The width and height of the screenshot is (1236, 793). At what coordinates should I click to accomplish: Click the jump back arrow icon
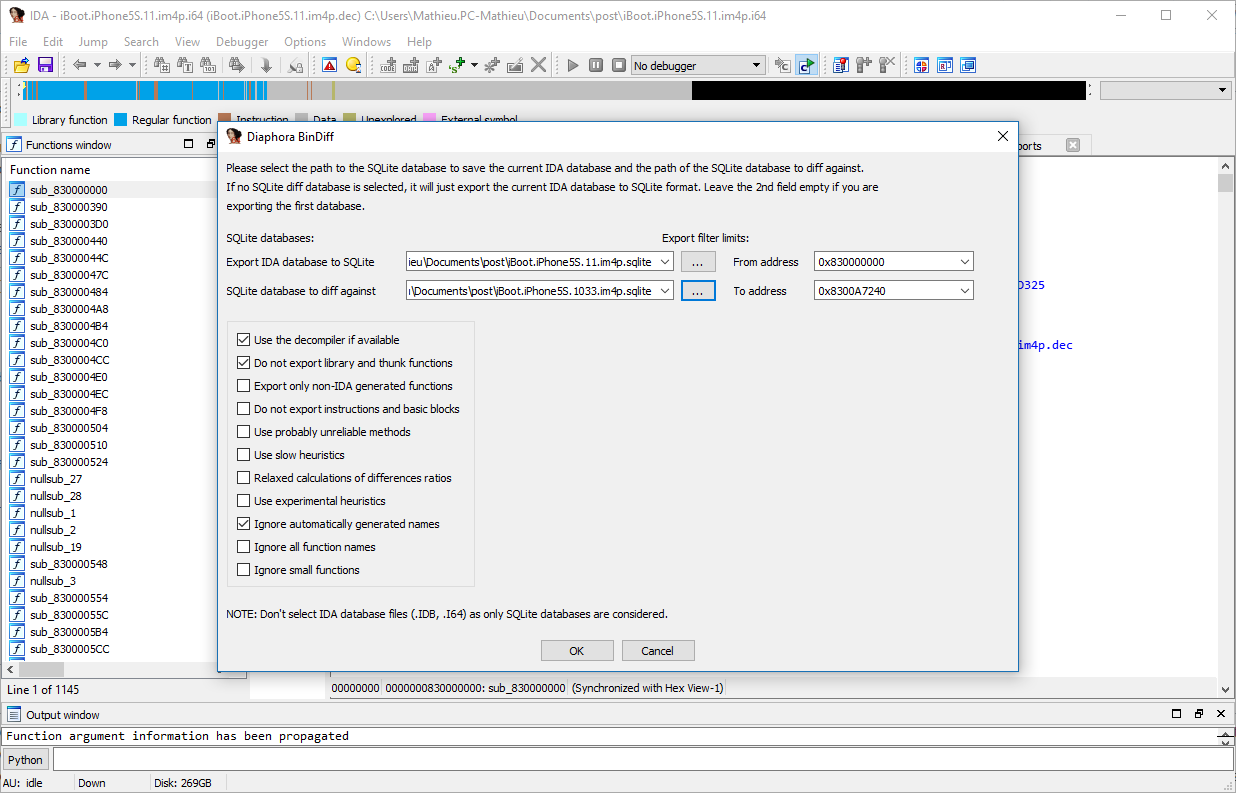(x=80, y=65)
